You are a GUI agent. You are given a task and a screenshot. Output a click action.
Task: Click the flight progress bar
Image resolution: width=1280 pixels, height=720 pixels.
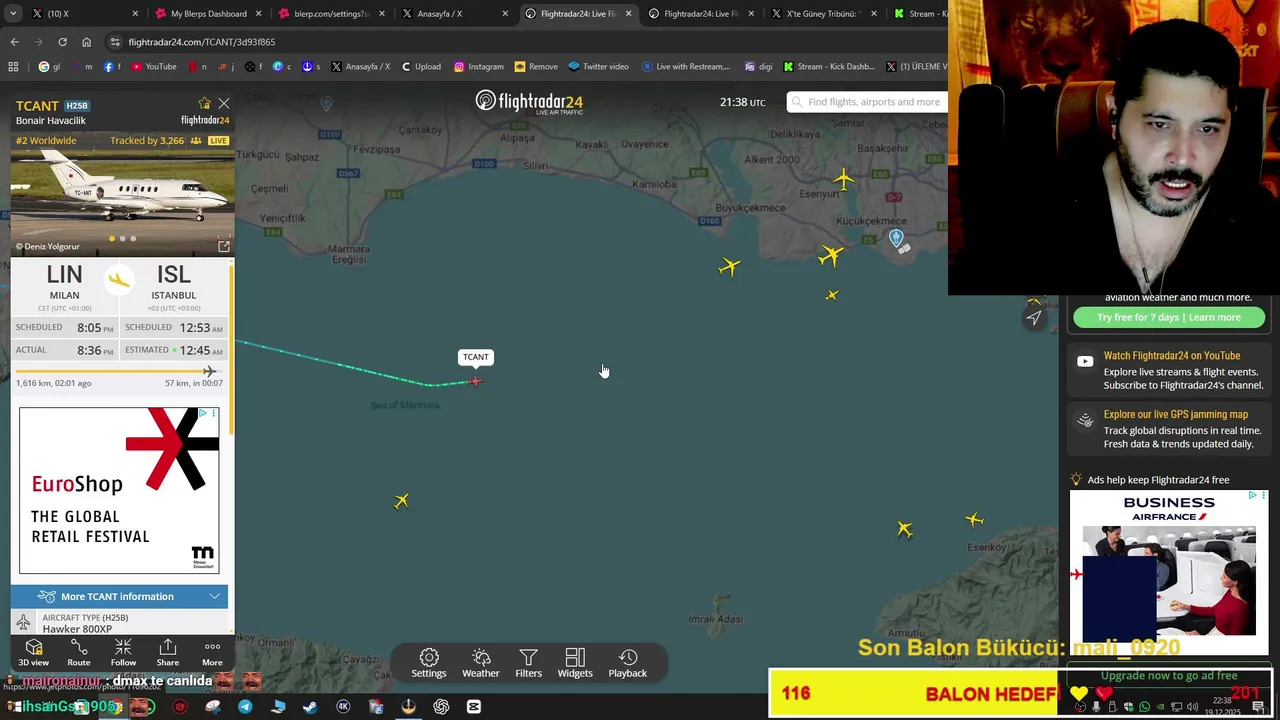click(119, 371)
